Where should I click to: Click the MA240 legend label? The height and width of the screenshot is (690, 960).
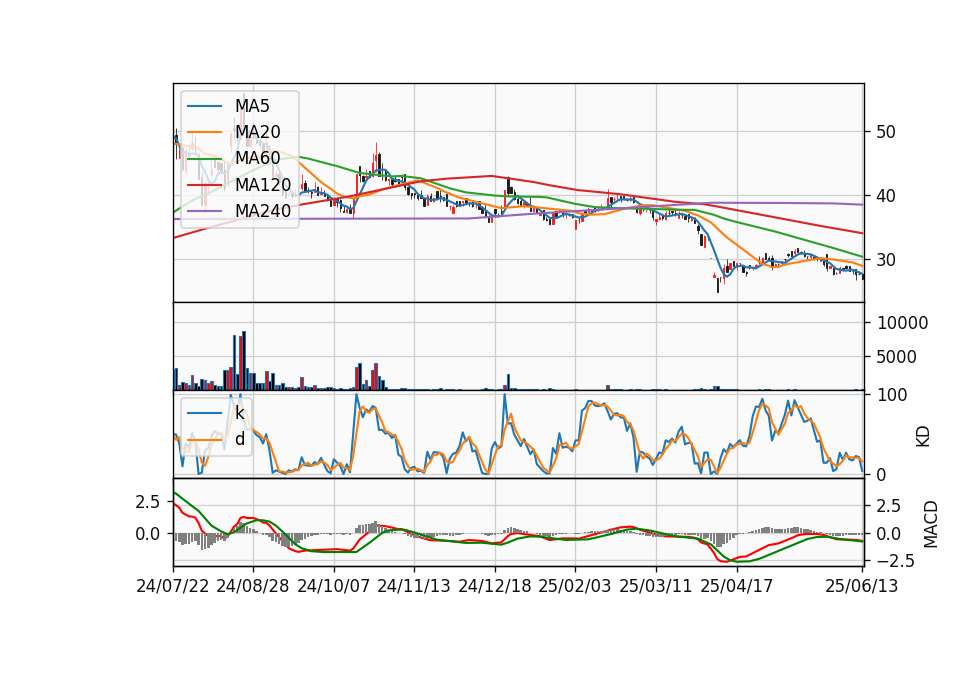[x=263, y=211]
